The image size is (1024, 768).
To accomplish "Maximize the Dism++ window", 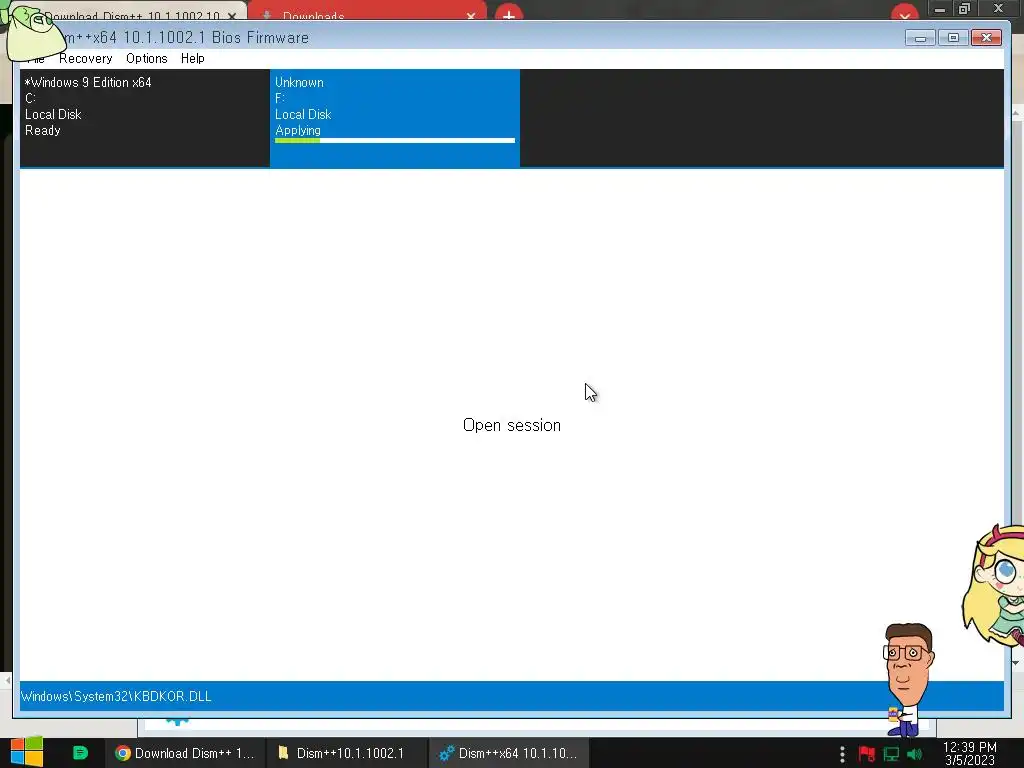I will point(953,38).
